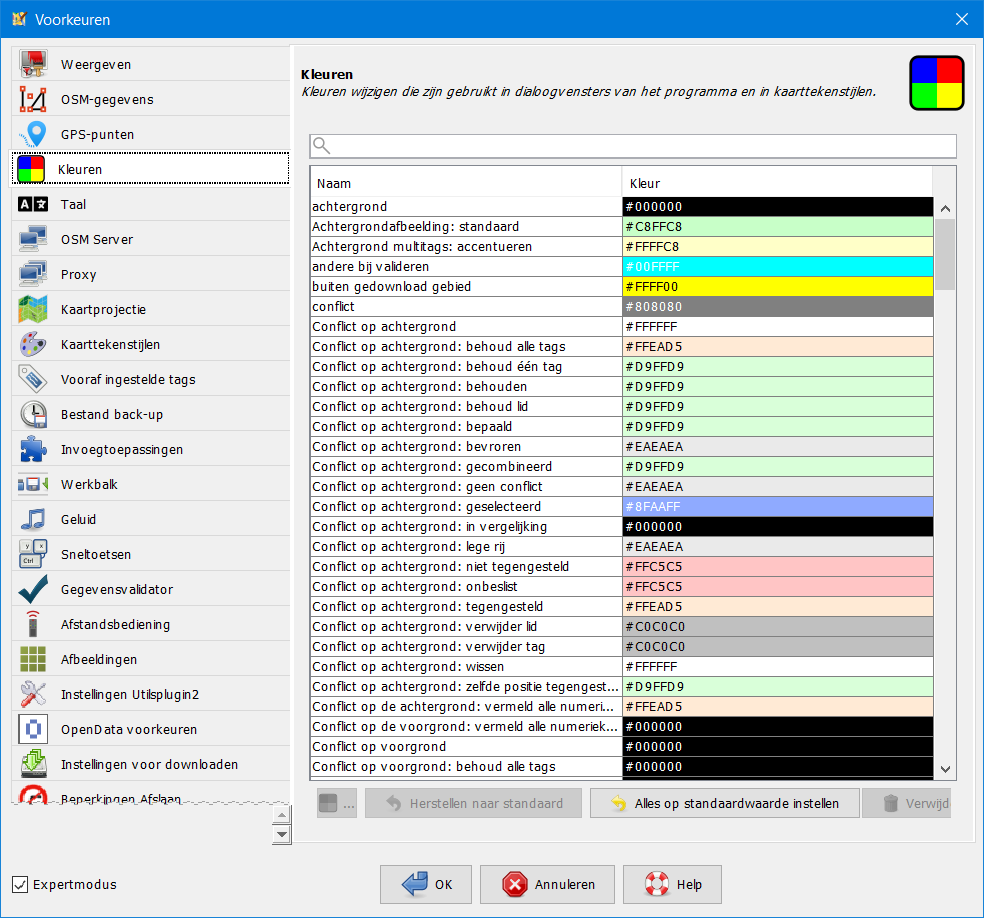984x918 pixels.
Task: Click the Verwijd delete button
Action: coord(907,803)
